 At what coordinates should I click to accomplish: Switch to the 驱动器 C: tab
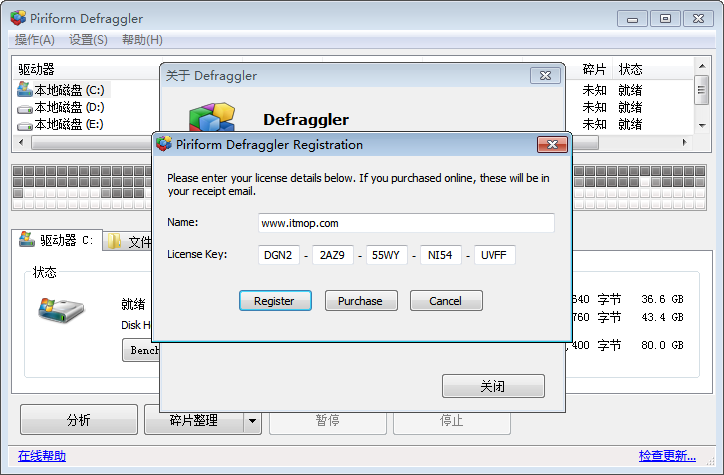56,240
